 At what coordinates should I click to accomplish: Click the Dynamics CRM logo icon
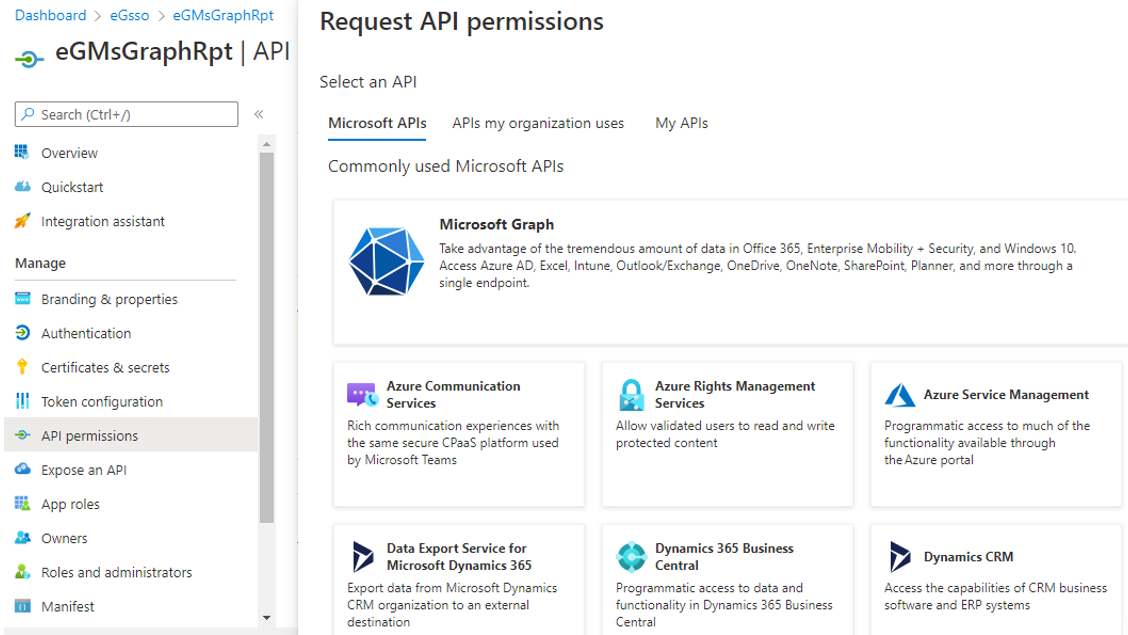[899, 557]
